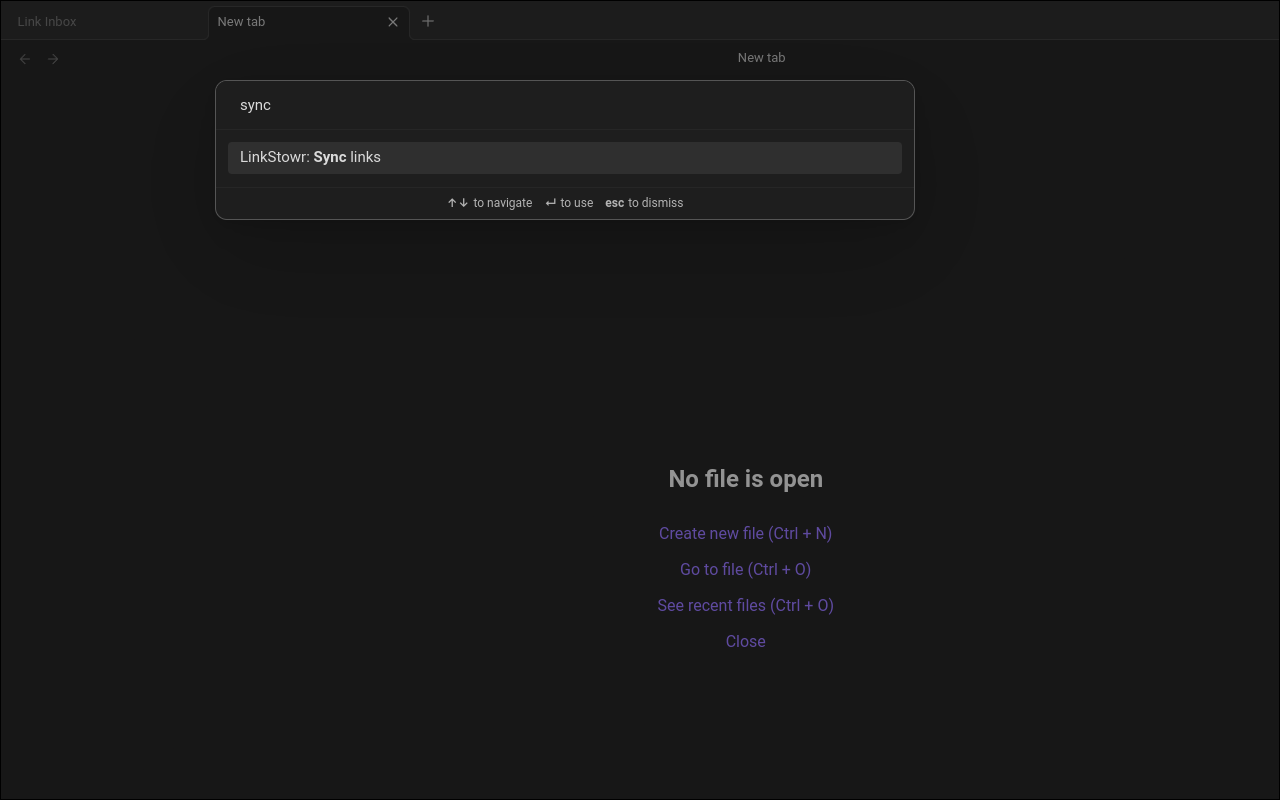Click the Close link under No file is open

click(745, 642)
